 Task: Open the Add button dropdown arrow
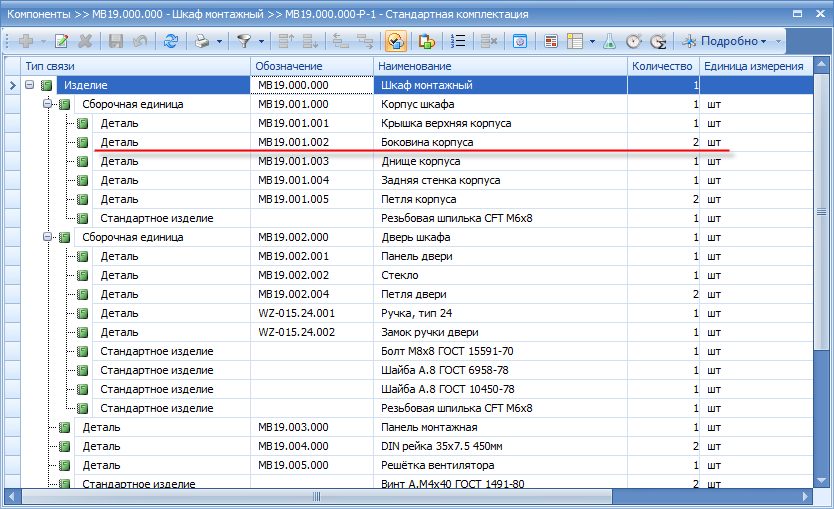coord(43,41)
